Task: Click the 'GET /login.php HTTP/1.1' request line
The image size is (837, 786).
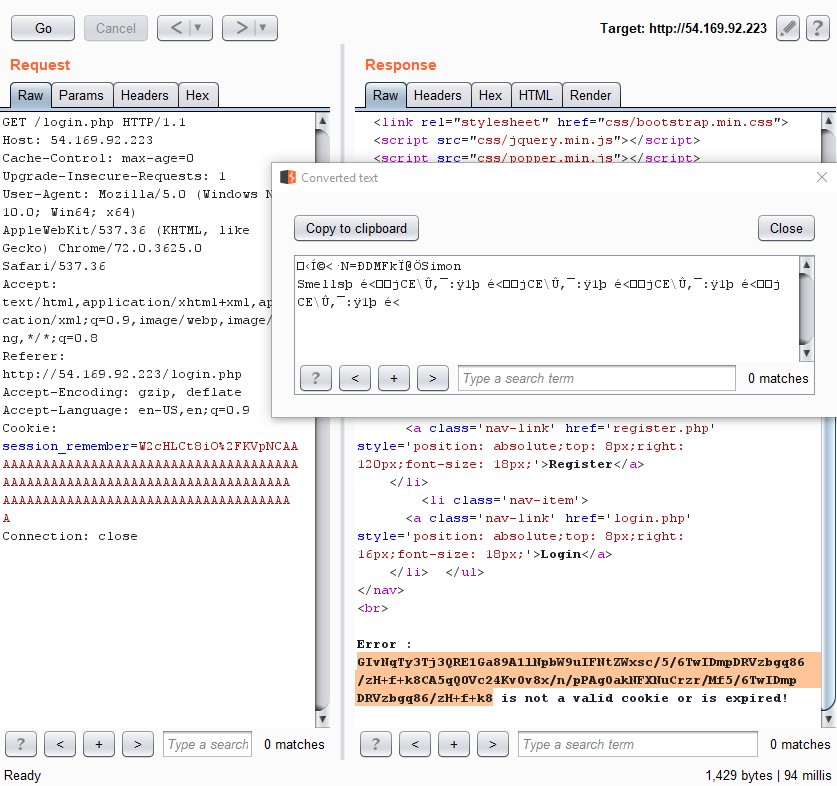Action: (x=94, y=122)
